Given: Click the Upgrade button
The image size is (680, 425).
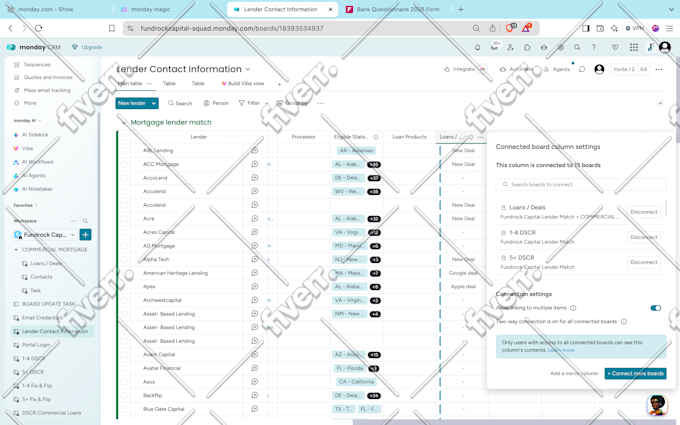Looking at the screenshot, I should click(87, 47).
